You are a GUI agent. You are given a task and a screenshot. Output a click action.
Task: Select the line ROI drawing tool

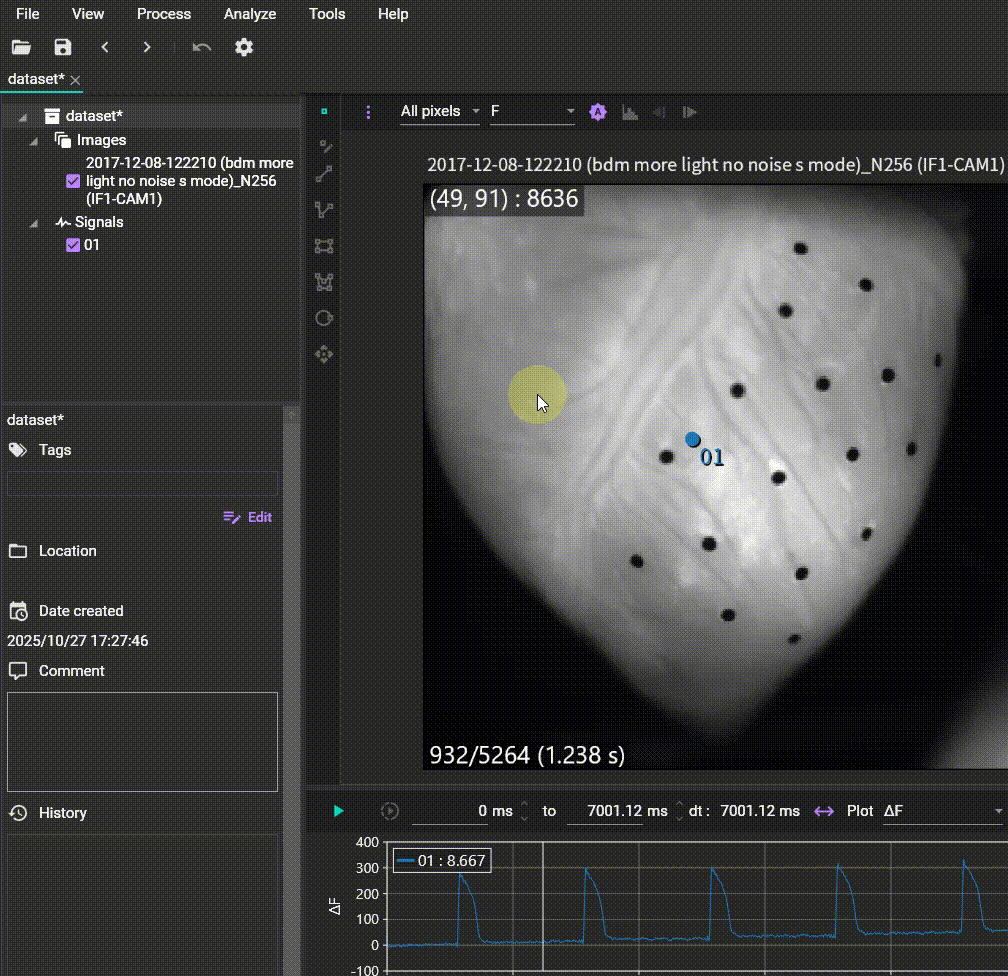pyautogui.click(x=324, y=174)
